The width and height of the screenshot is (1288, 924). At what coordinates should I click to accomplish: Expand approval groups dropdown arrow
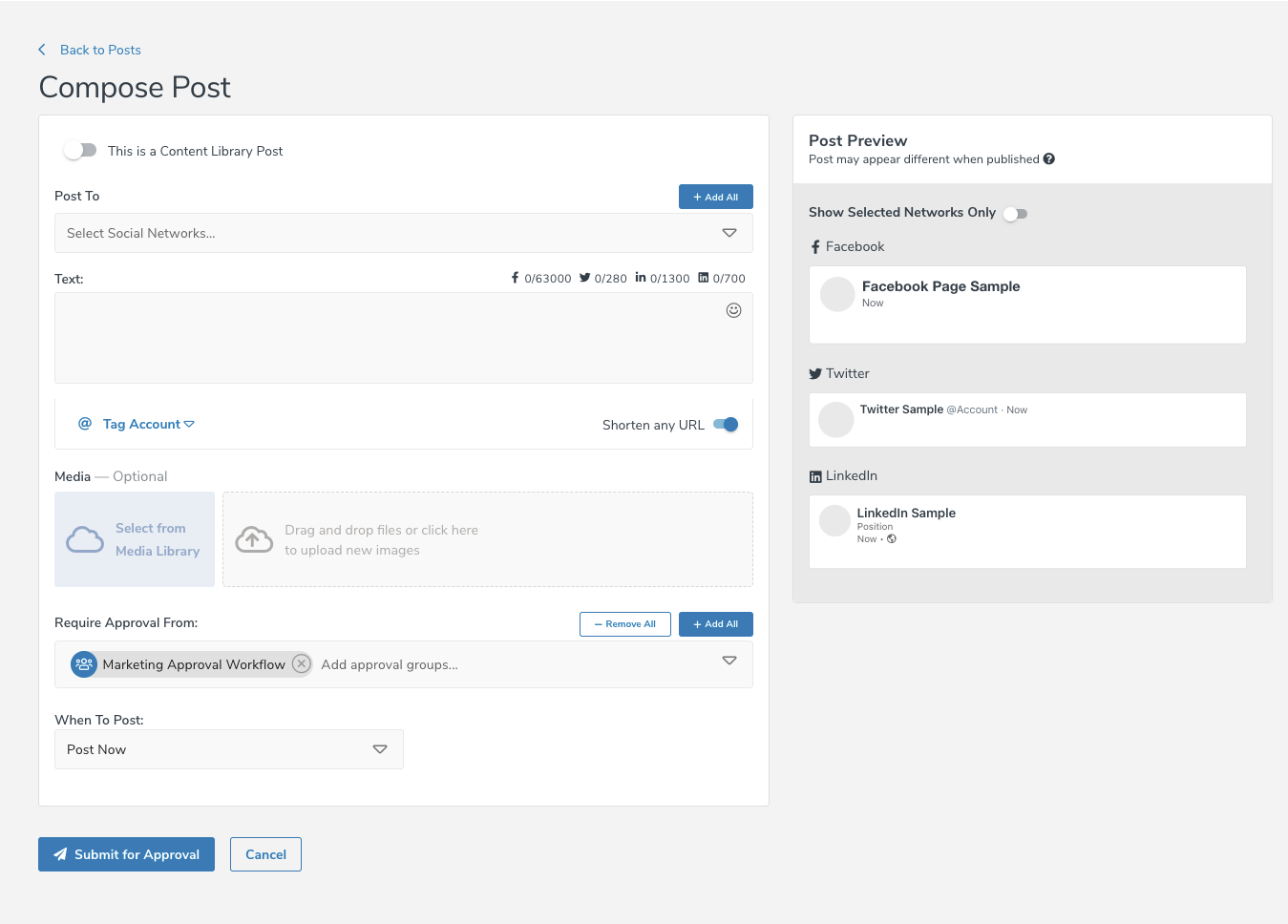coord(729,661)
